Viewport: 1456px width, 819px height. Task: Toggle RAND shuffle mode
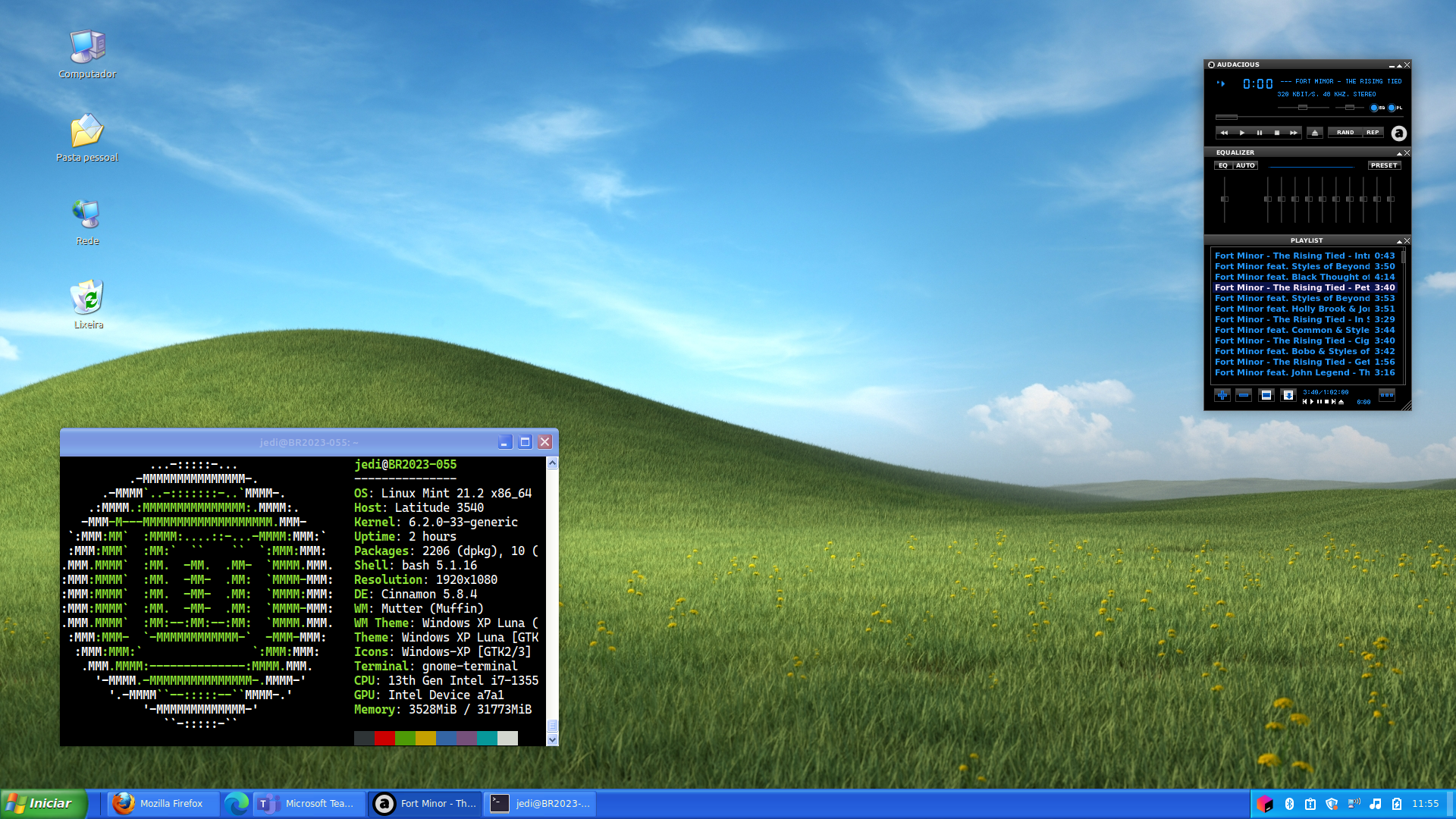coord(1345,132)
